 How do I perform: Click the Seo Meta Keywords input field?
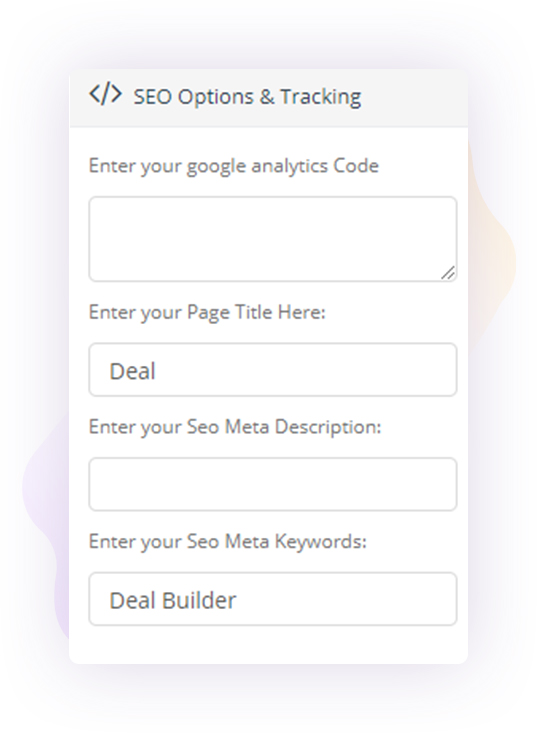[272, 599]
